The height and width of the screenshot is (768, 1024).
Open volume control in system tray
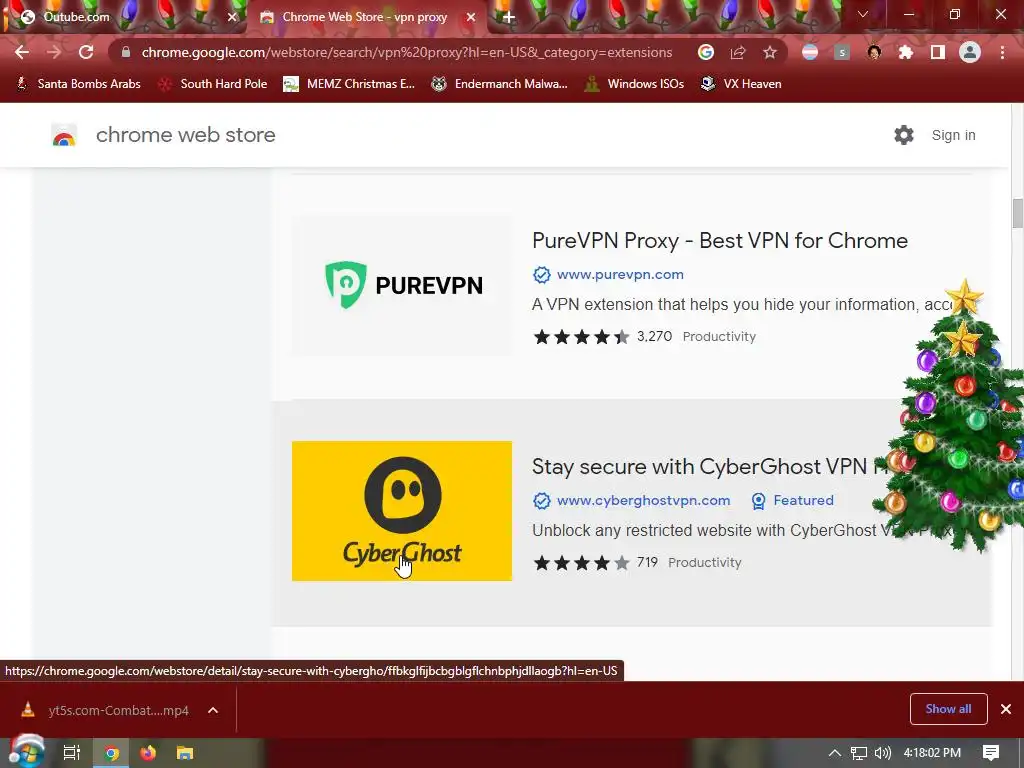882,753
